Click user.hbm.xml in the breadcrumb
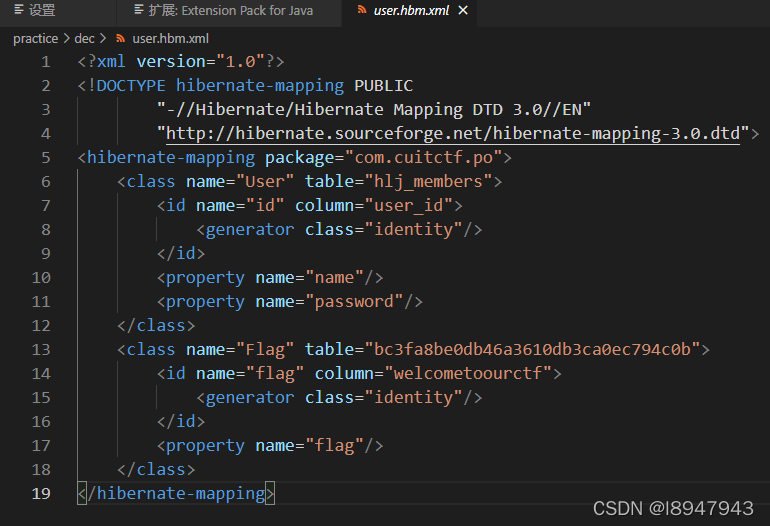The image size is (770, 526). click(x=170, y=38)
